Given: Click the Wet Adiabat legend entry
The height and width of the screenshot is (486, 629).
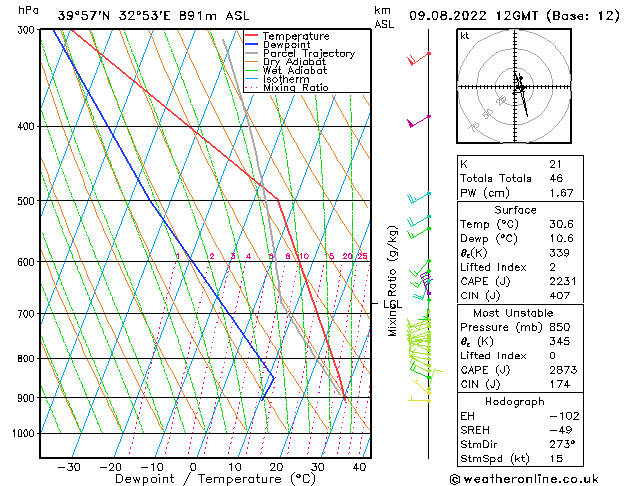Looking at the screenshot, I should (x=286, y=70).
